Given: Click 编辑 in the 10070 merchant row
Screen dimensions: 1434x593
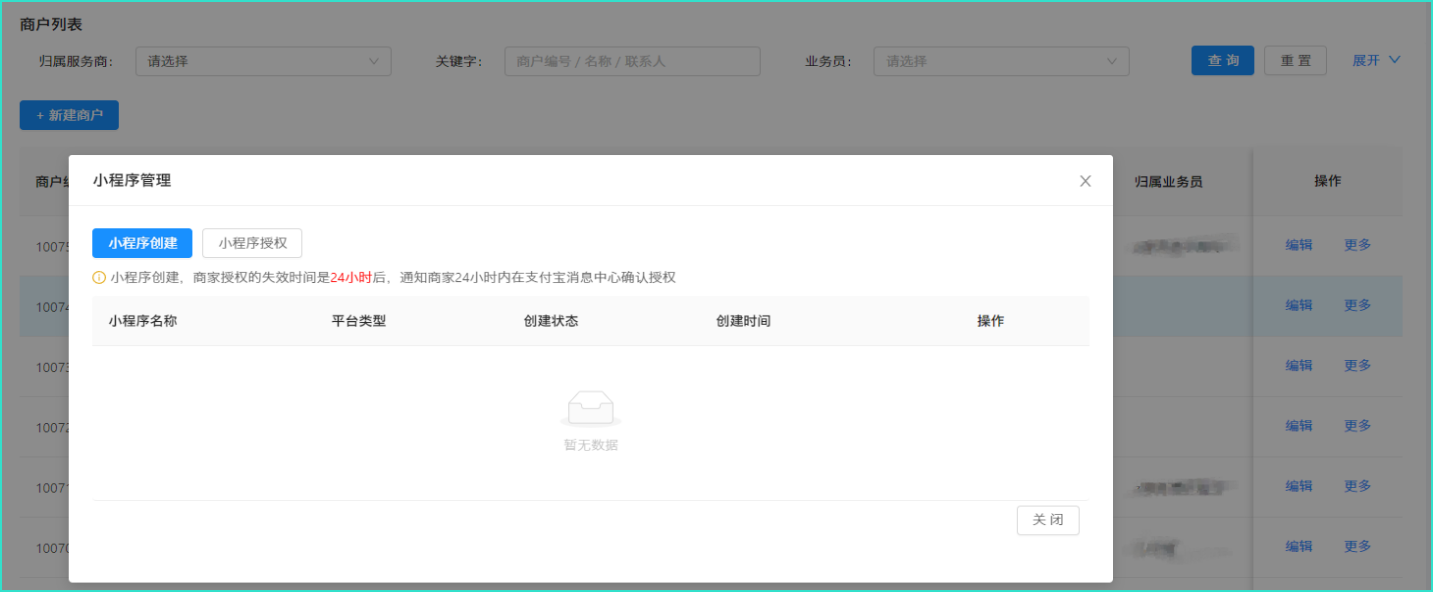Looking at the screenshot, I should click(x=1298, y=546).
